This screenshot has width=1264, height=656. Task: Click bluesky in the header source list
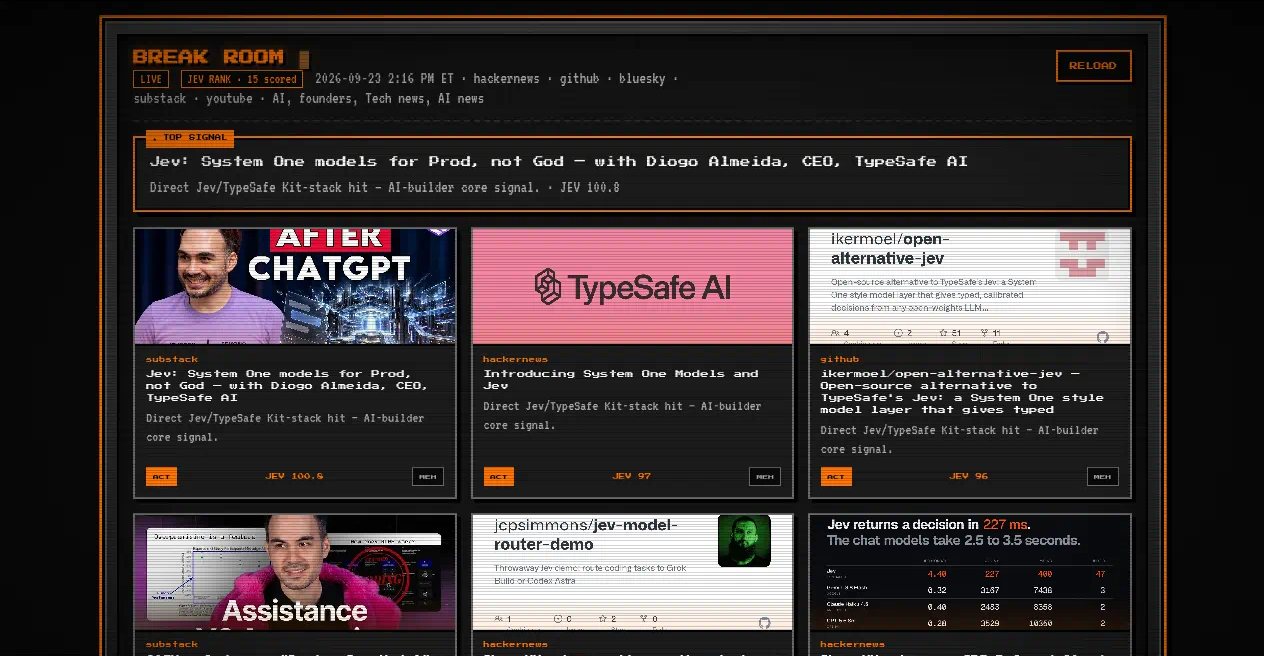click(x=642, y=79)
